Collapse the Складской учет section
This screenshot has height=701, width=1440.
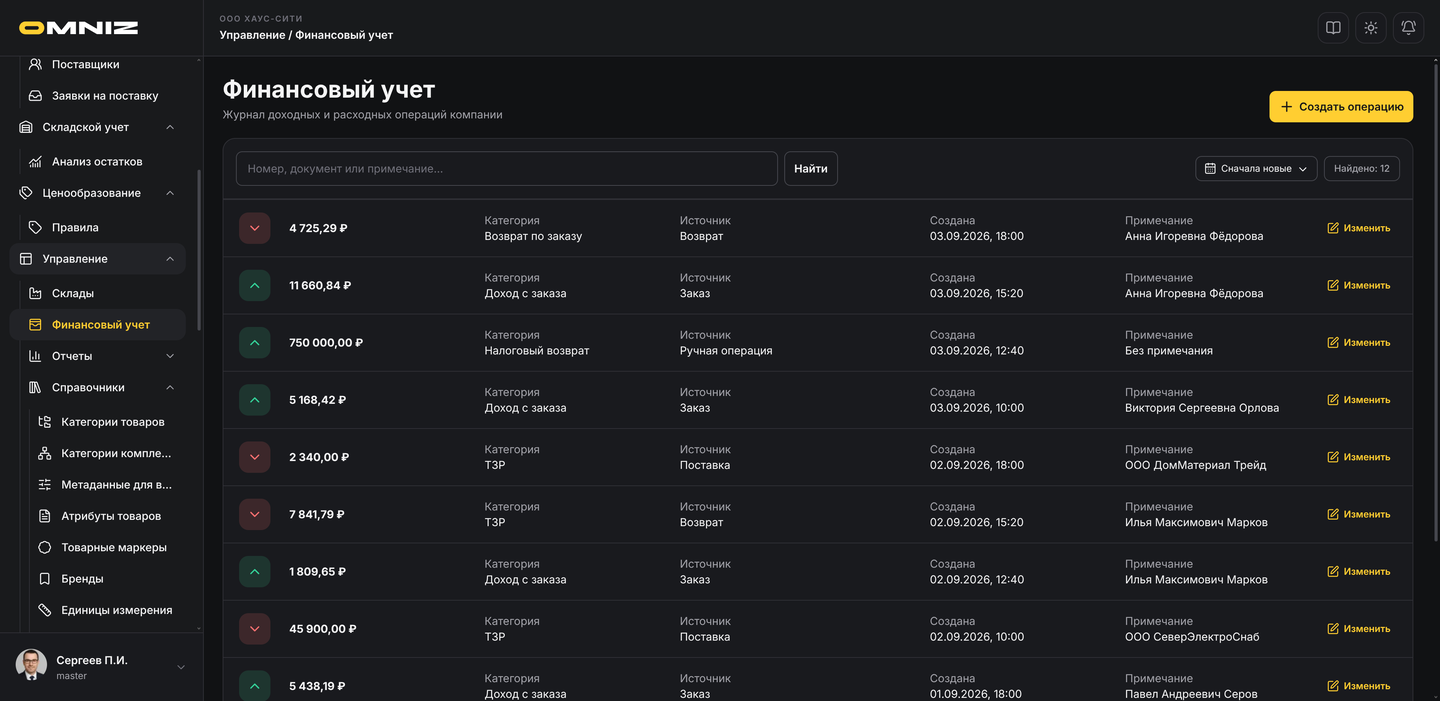click(x=170, y=127)
